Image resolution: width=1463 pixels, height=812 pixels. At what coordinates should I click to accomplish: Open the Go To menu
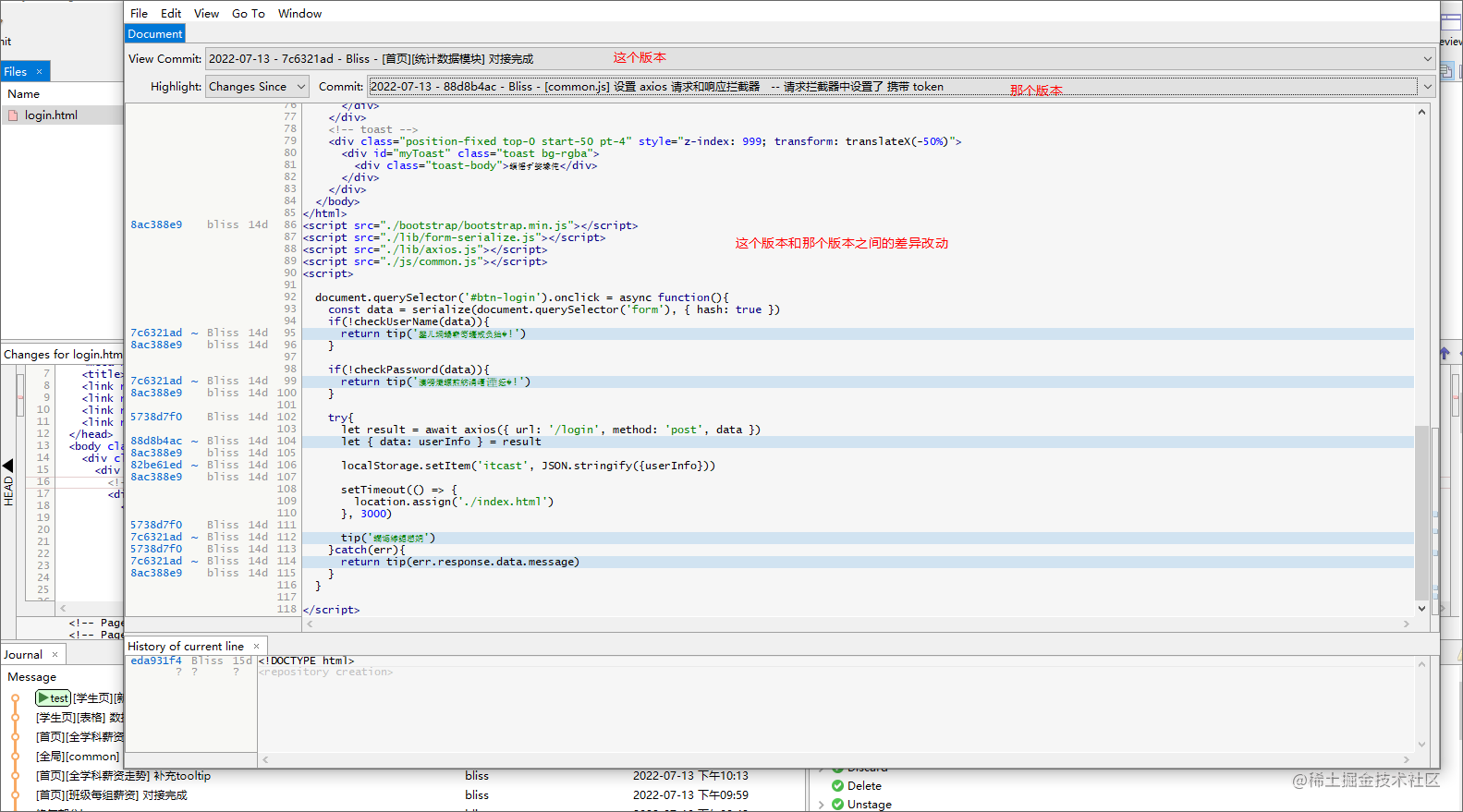(248, 14)
